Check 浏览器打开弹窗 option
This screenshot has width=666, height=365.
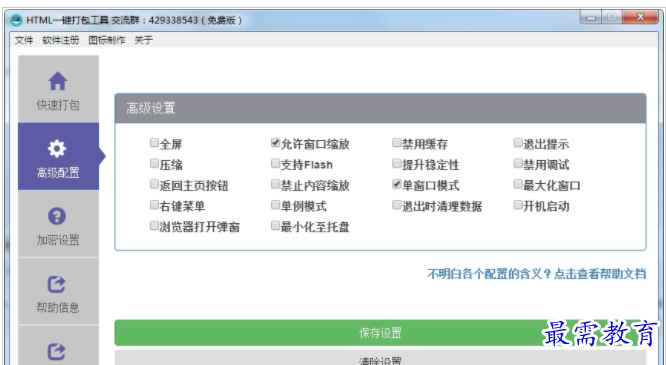coord(154,226)
